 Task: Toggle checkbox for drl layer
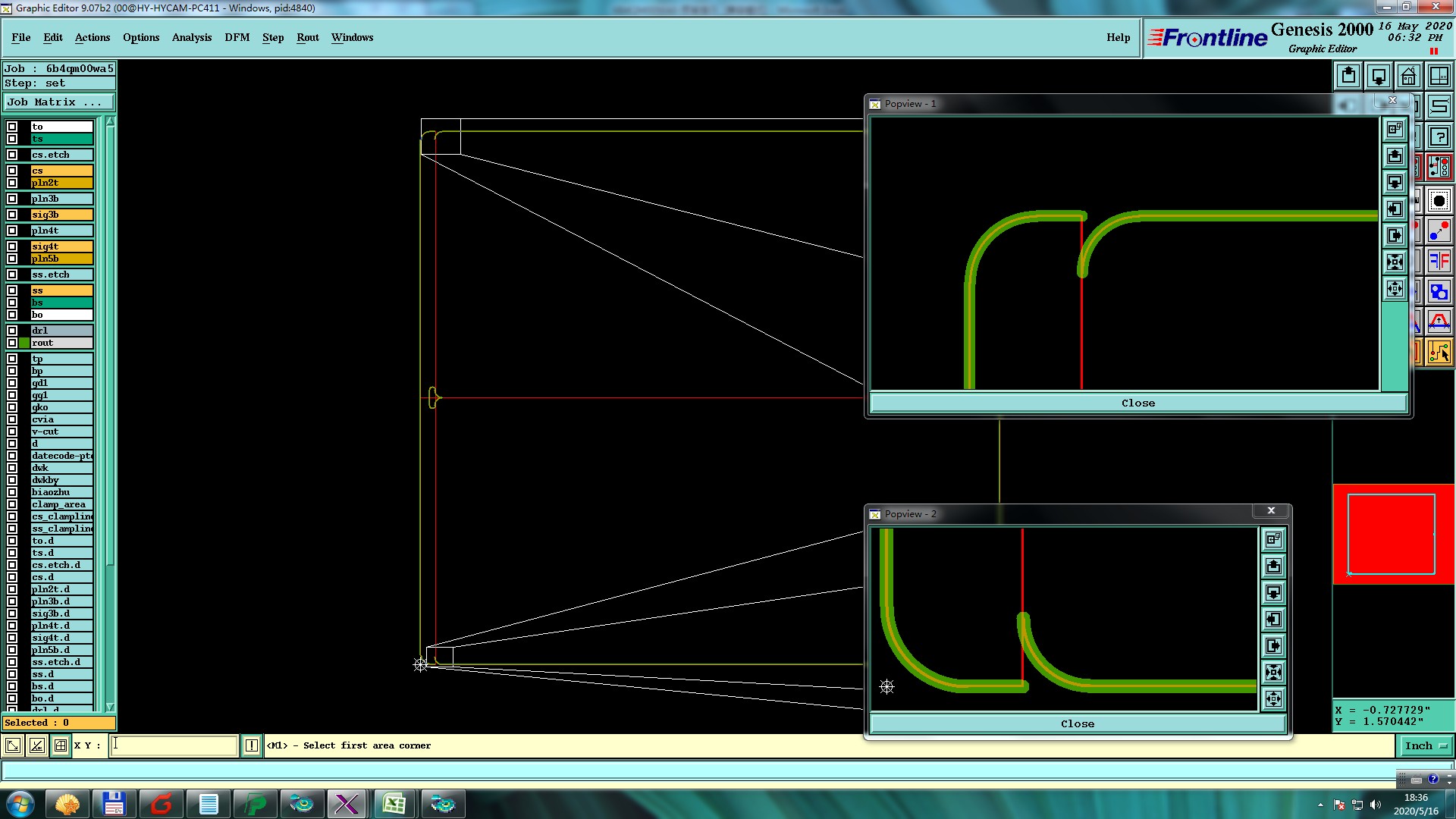[12, 331]
